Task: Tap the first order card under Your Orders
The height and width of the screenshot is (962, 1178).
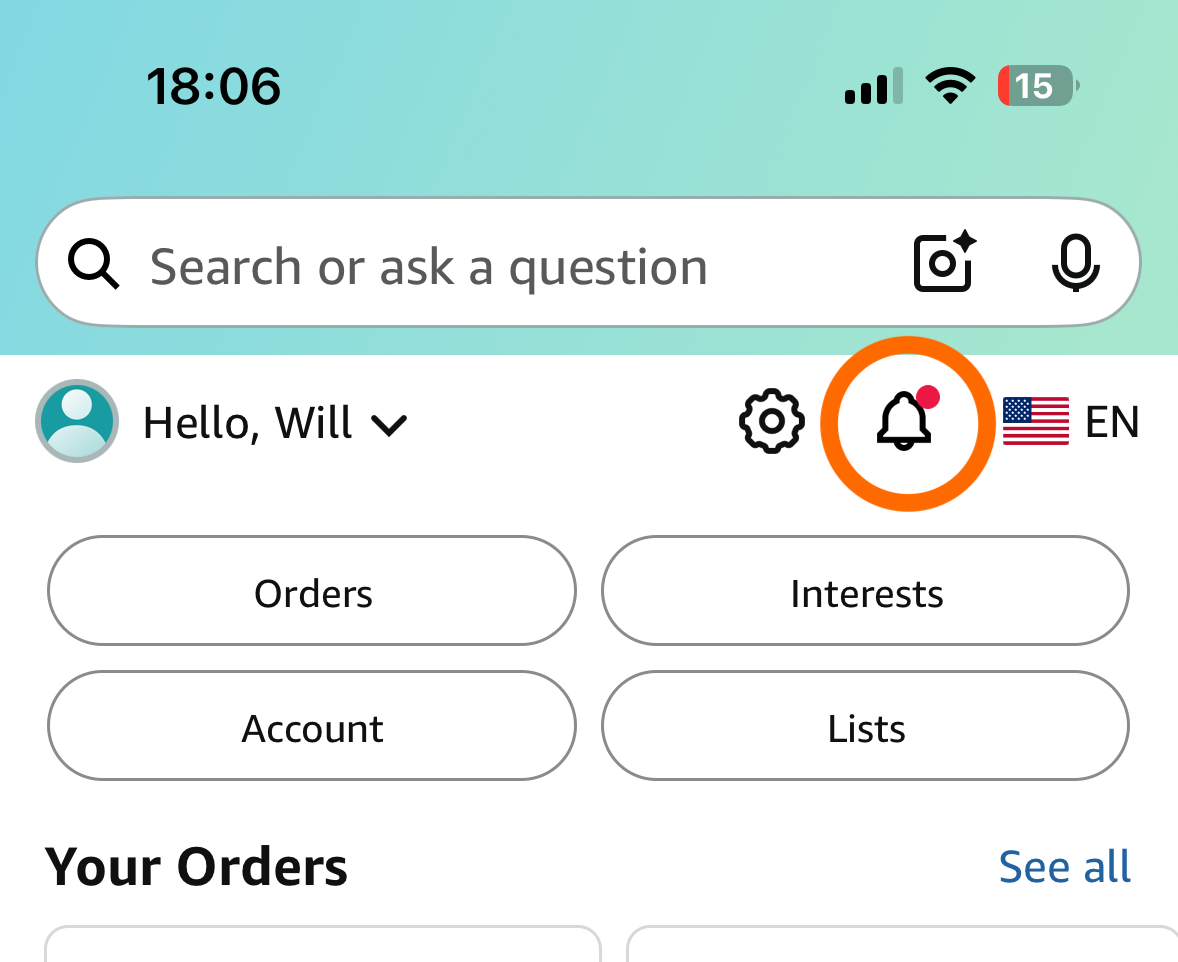Action: [x=323, y=944]
